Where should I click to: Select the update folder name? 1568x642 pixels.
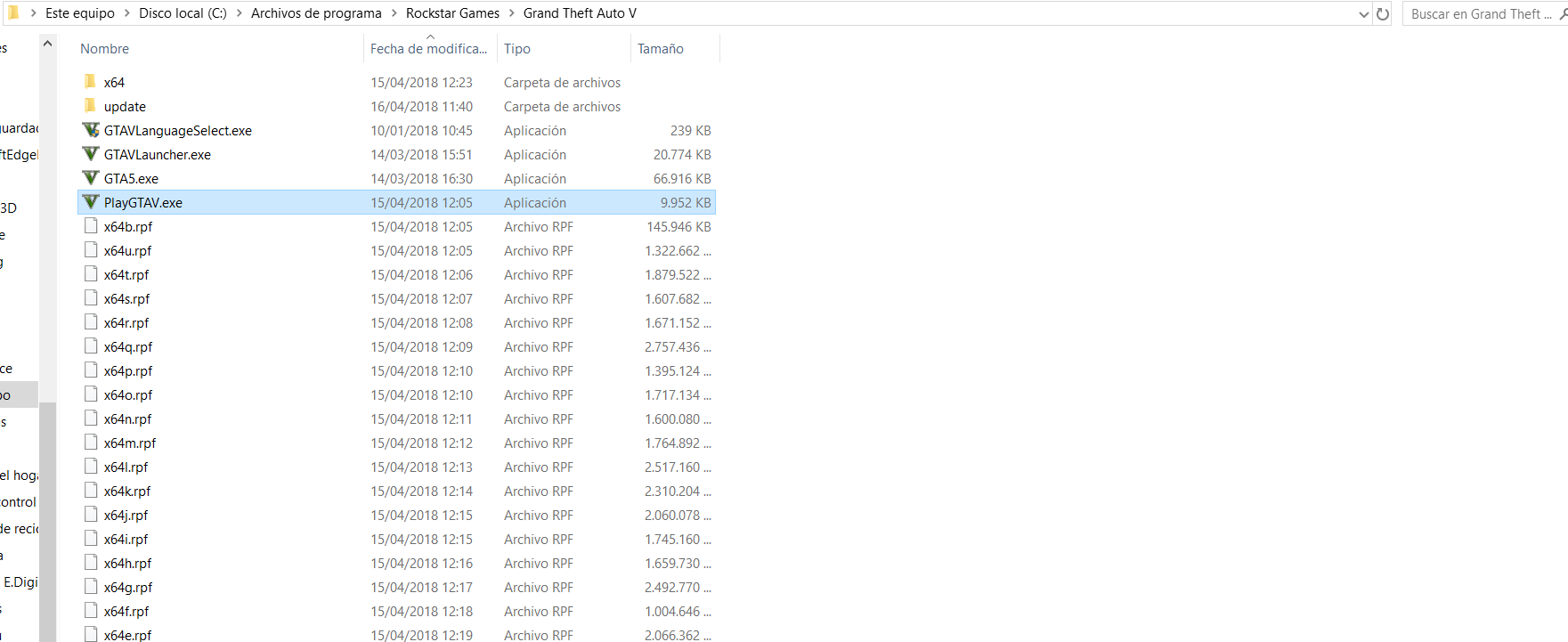[x=125, y=107]
